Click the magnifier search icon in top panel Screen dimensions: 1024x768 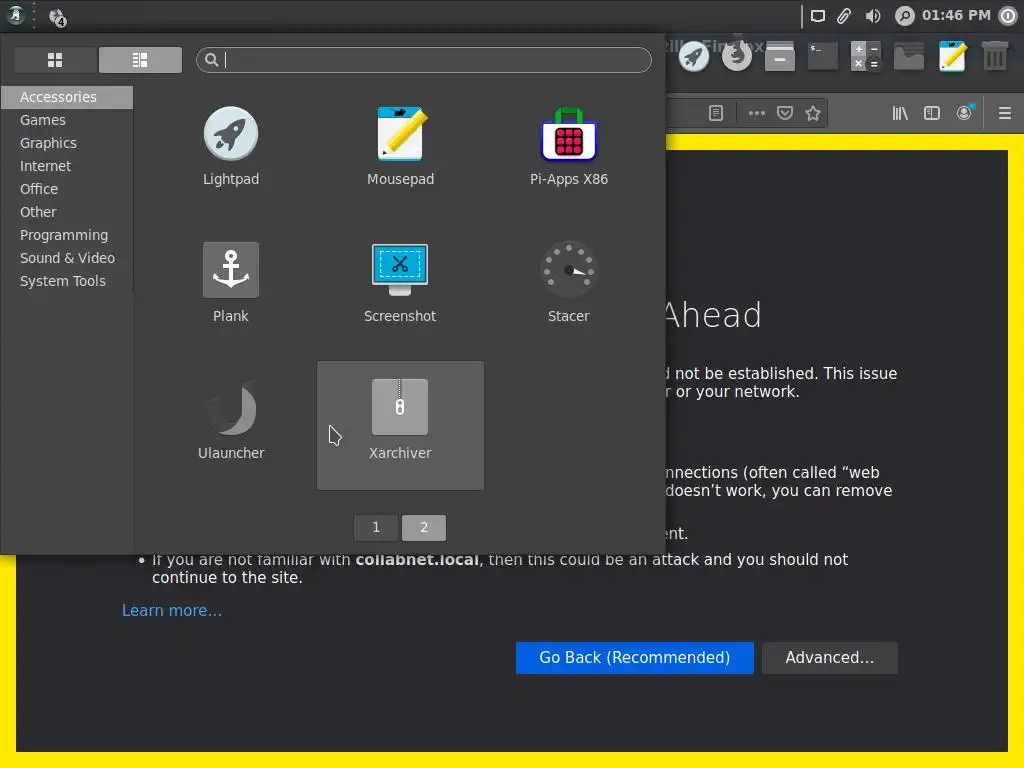(x=904, y=16)
